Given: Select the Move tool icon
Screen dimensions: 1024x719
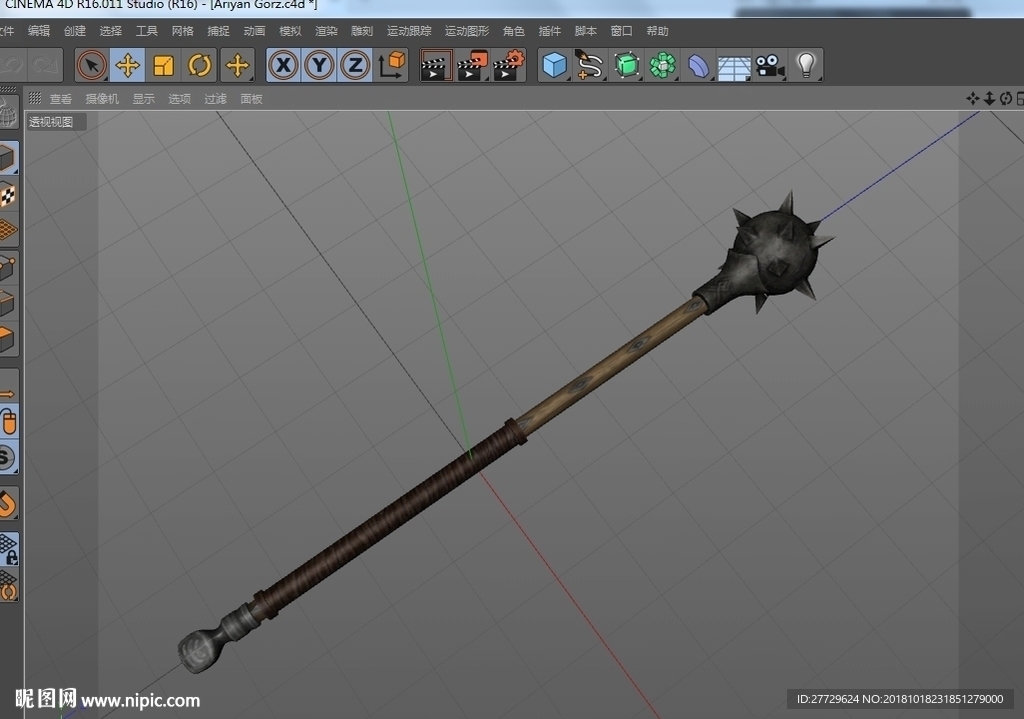Looking at the screenshot, I should [x=127, y=65].
